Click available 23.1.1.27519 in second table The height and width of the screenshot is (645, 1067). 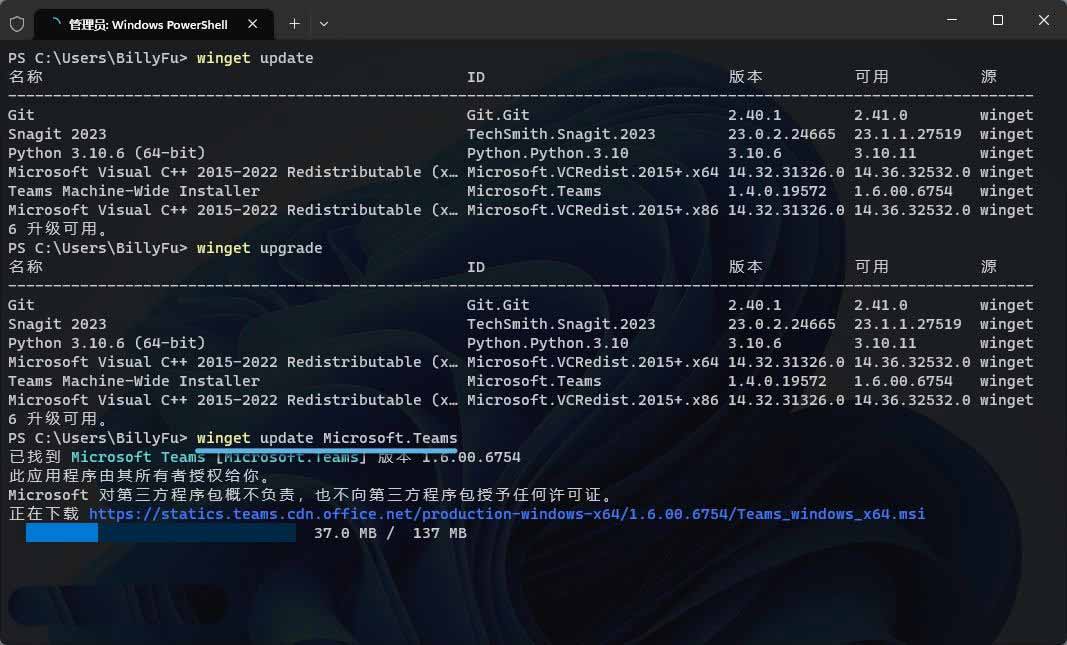click(908, 324)
